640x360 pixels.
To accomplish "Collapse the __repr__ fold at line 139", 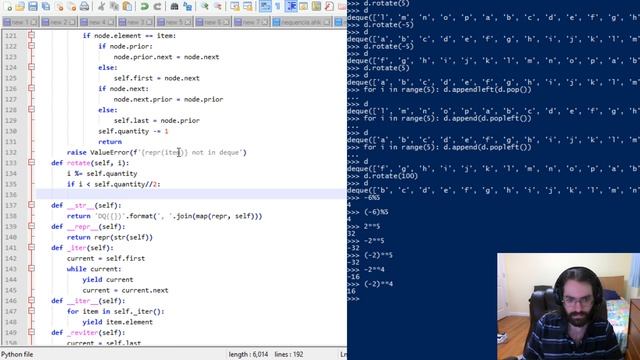I will (x=31, y=227).
